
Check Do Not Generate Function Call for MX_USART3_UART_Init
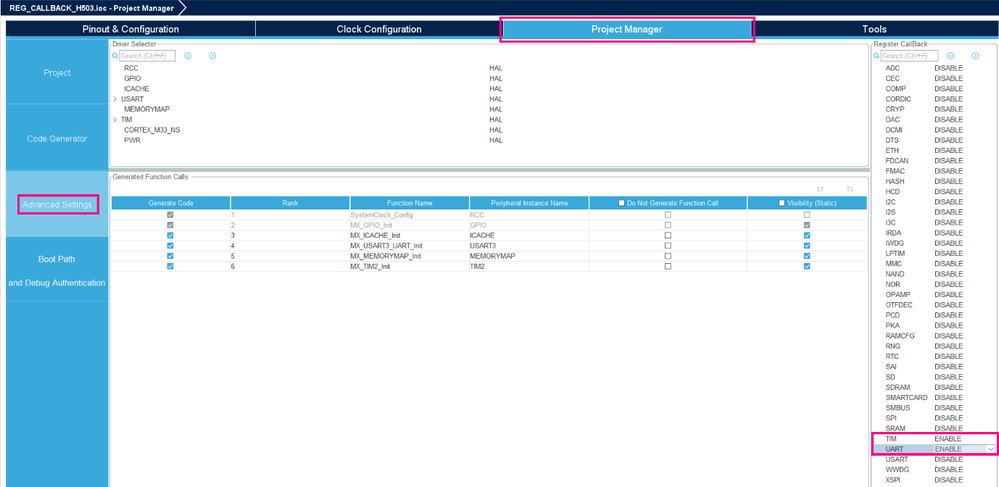tap(668, 245)
